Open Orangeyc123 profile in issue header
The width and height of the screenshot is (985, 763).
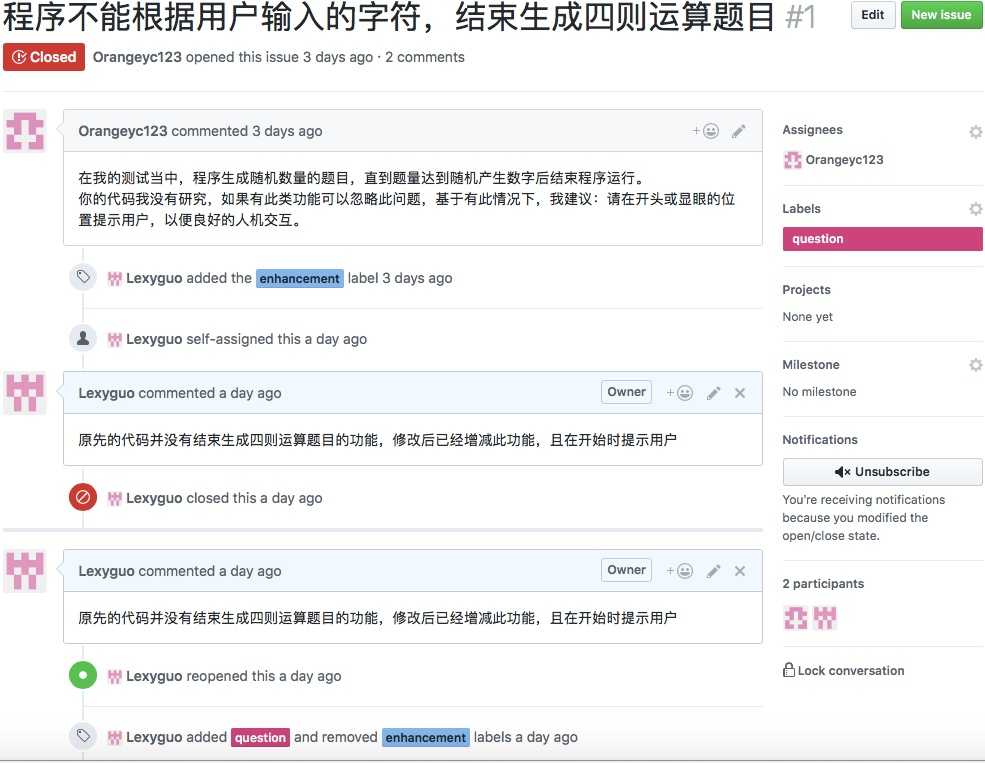137,57
